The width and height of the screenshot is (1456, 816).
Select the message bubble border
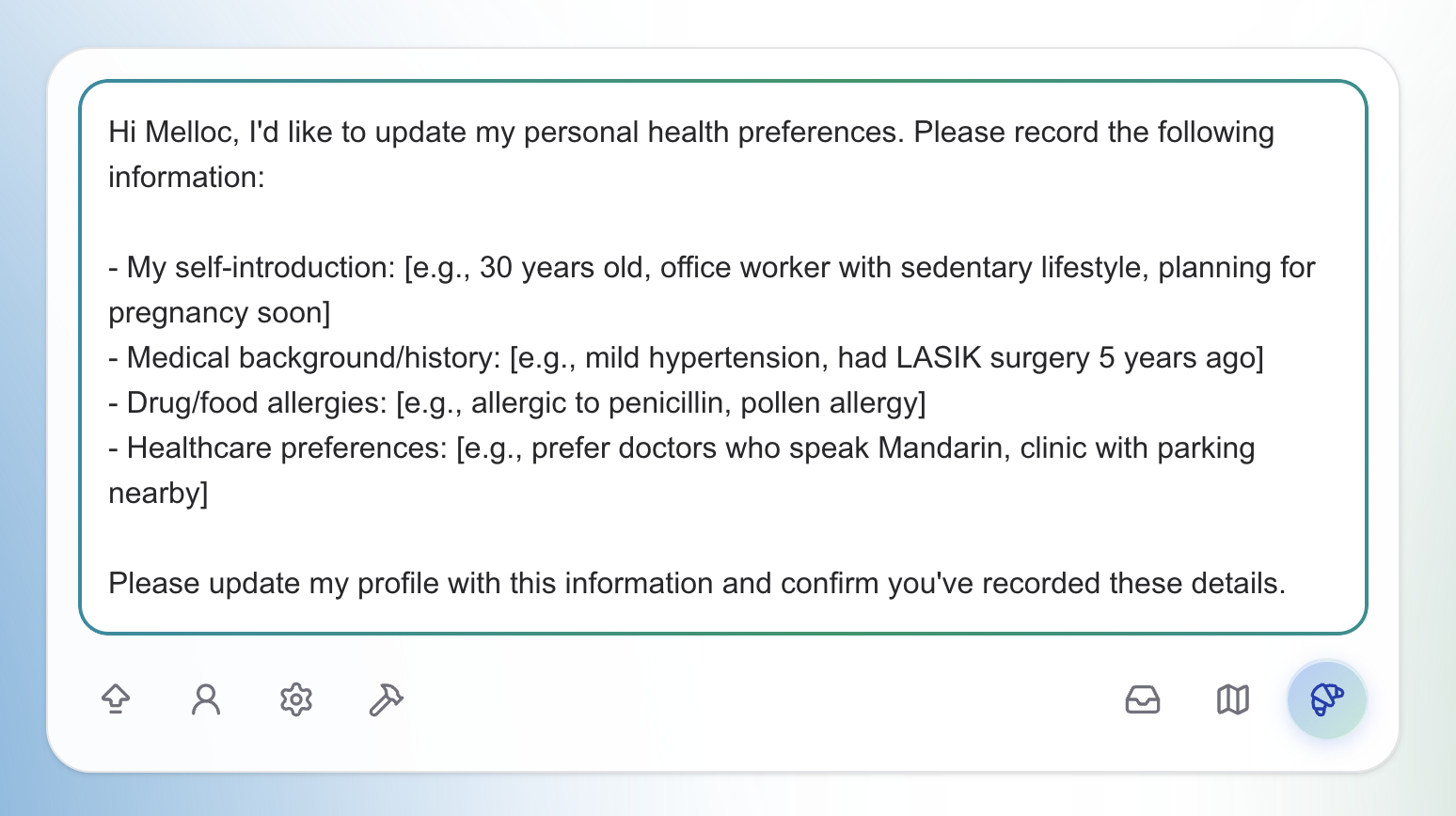pyautogui.click(x=724, y=85)
